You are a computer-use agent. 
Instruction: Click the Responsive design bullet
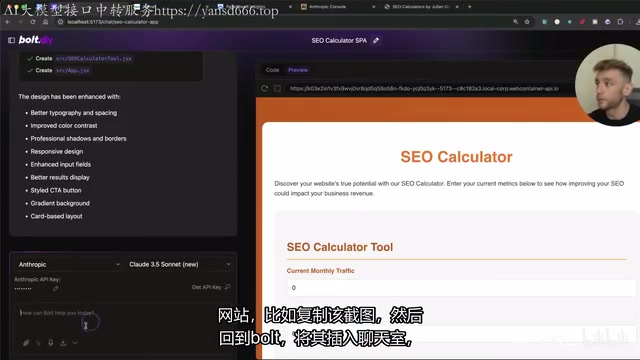[57, 151]
